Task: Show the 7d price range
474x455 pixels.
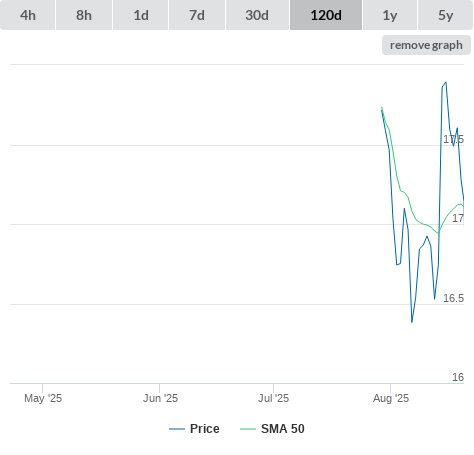Action: pos(197,15)
